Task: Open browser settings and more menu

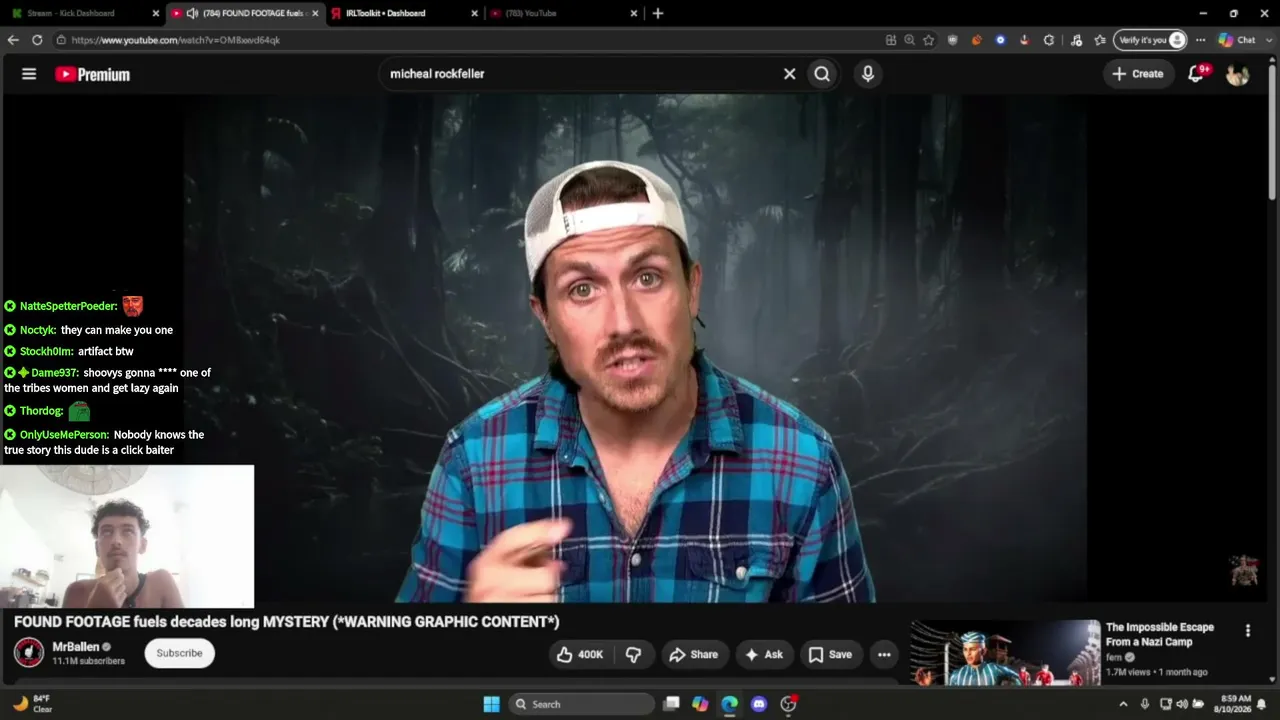Action: pos(1201,40)
